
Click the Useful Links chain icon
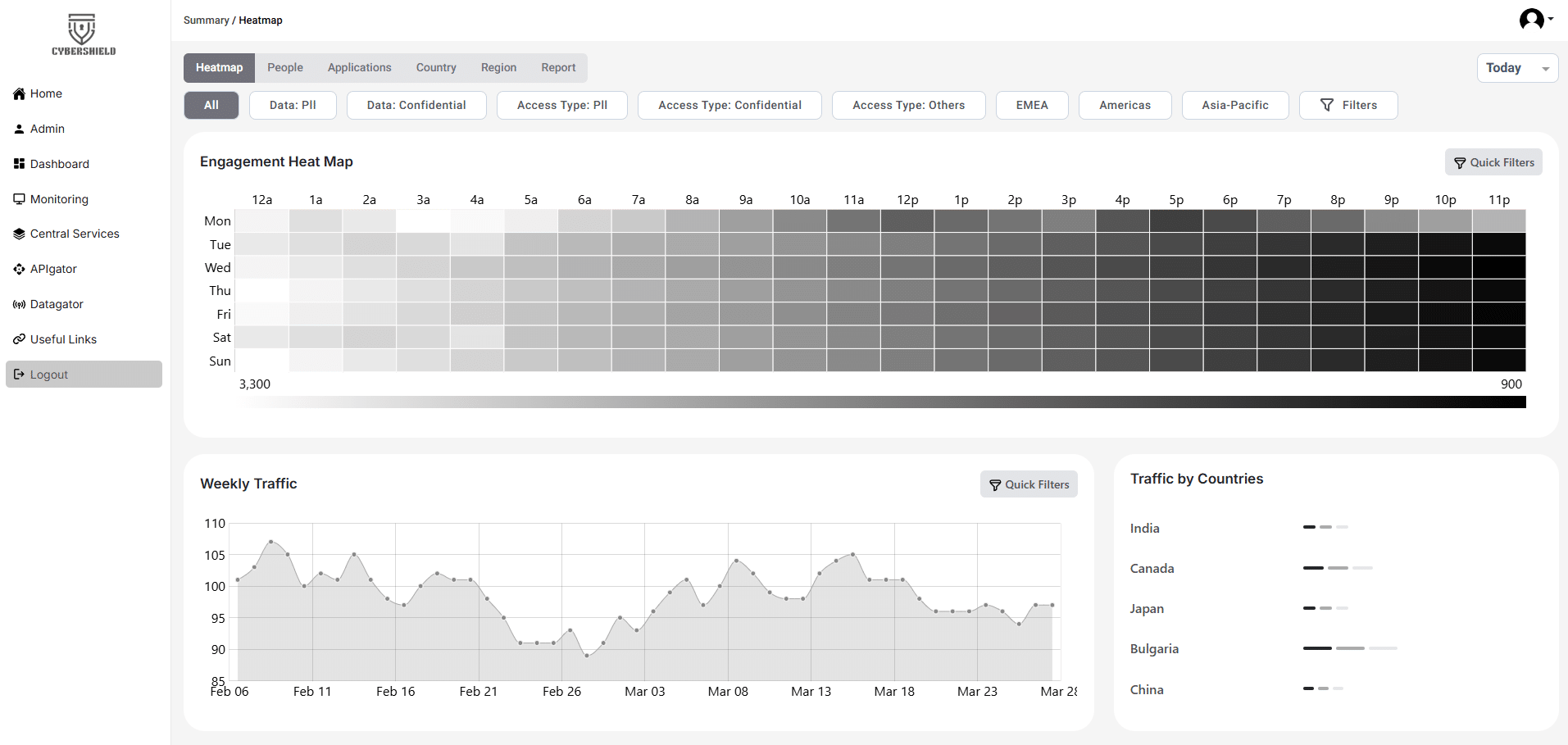click(x=19, y=339)
